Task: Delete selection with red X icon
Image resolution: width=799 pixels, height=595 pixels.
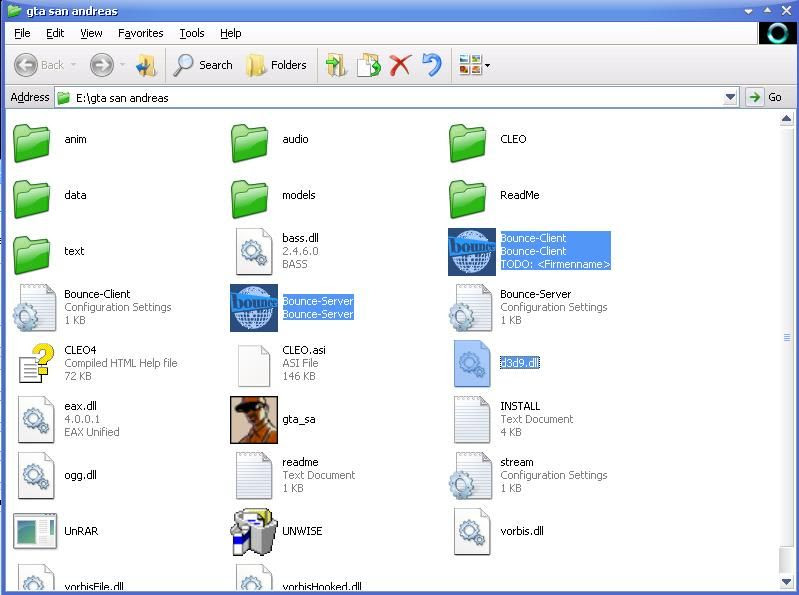Action: click(x=400, y=65)
